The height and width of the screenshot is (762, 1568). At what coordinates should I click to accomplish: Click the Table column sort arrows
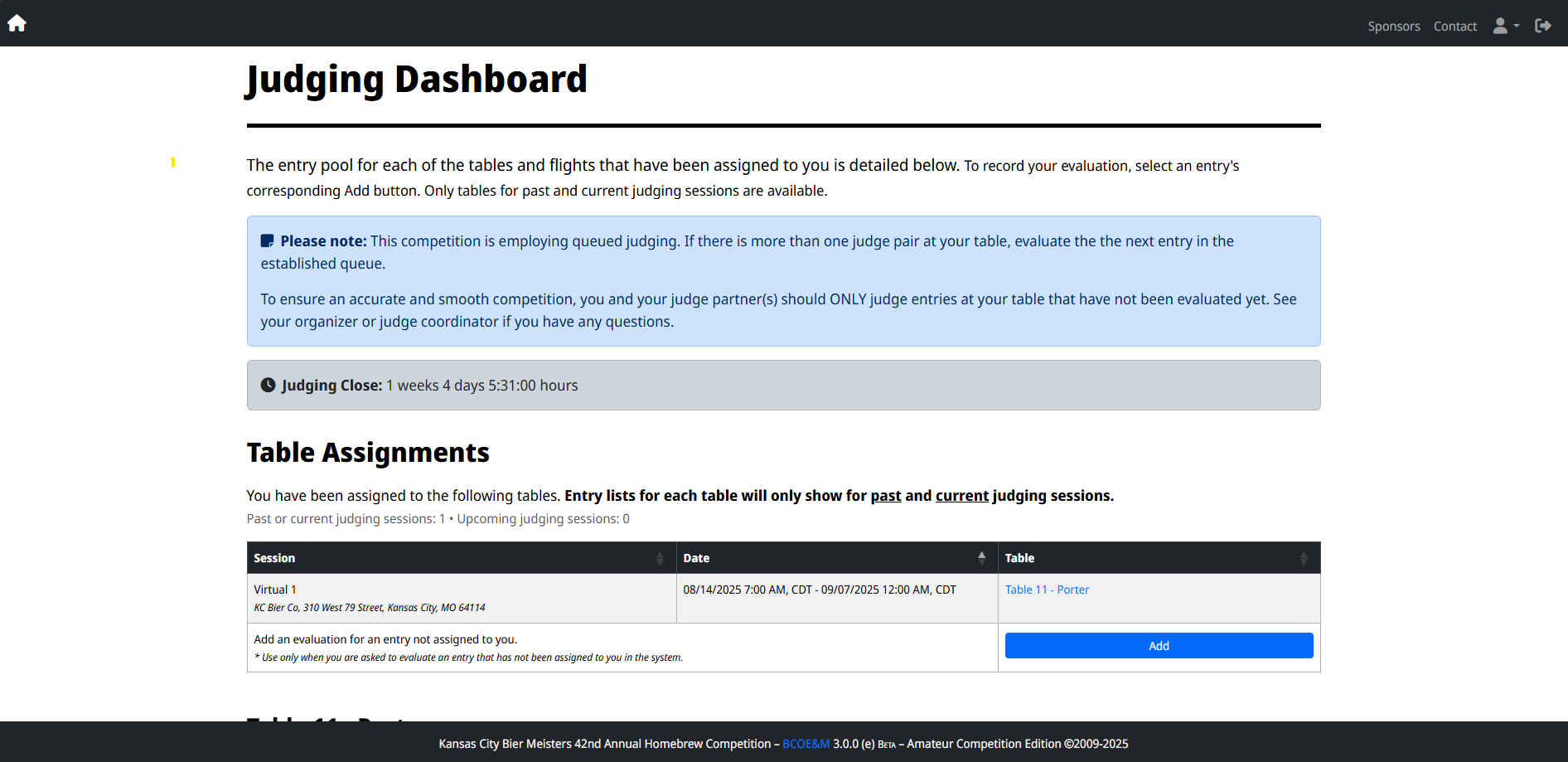point(1303,558)
